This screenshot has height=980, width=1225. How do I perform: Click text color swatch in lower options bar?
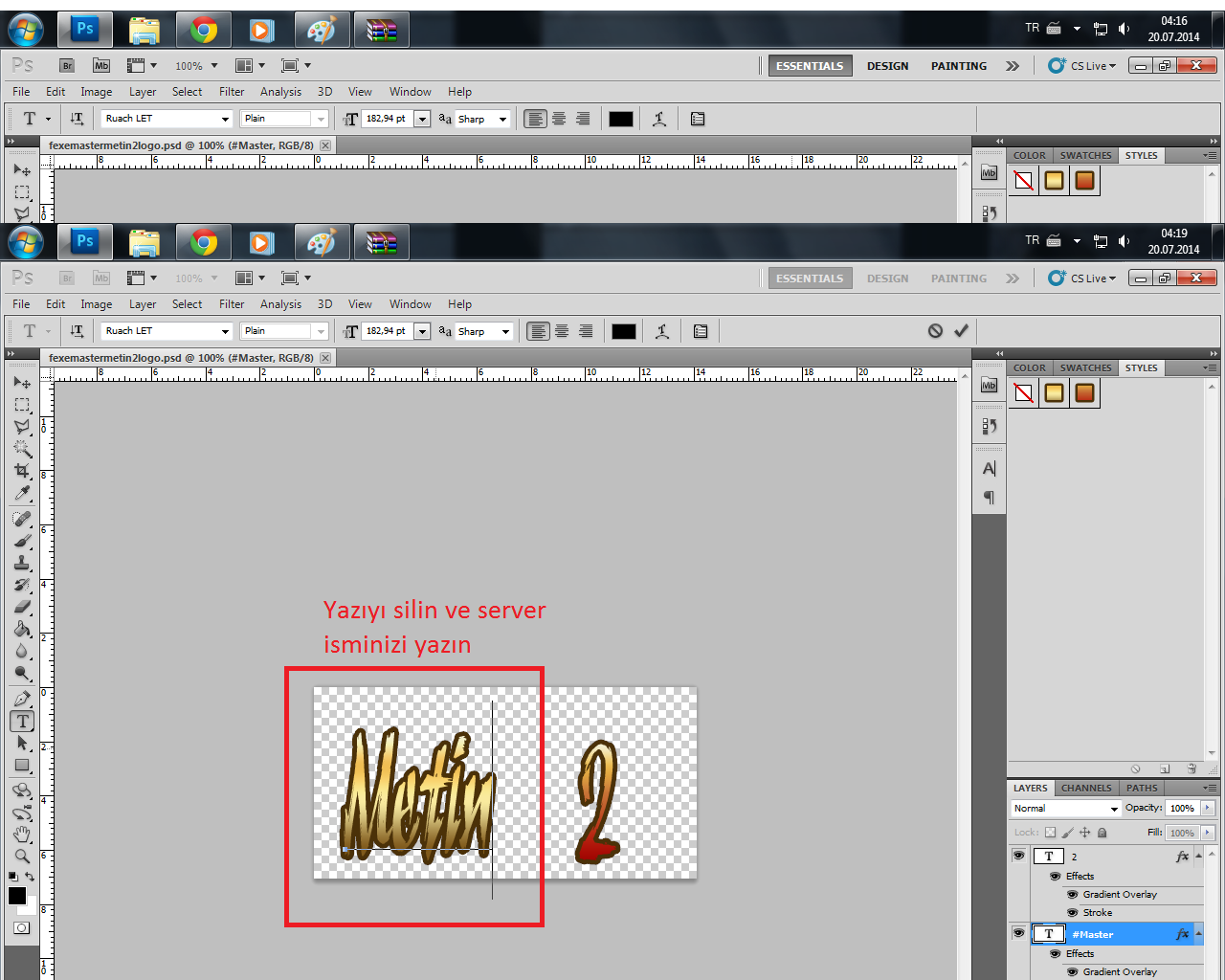624,331
